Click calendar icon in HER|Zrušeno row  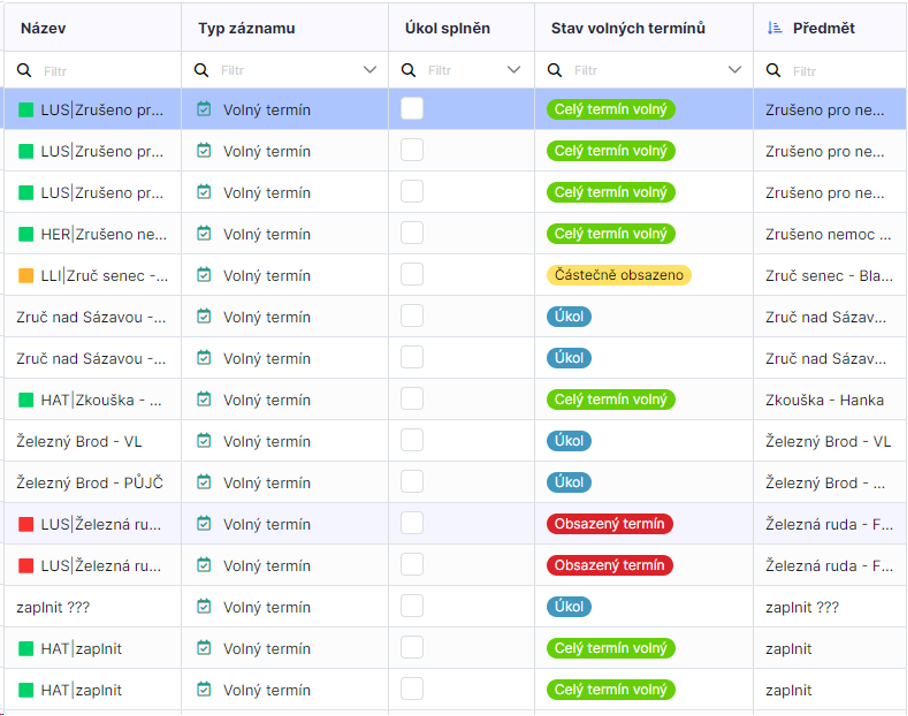click(x=204, y=234)
